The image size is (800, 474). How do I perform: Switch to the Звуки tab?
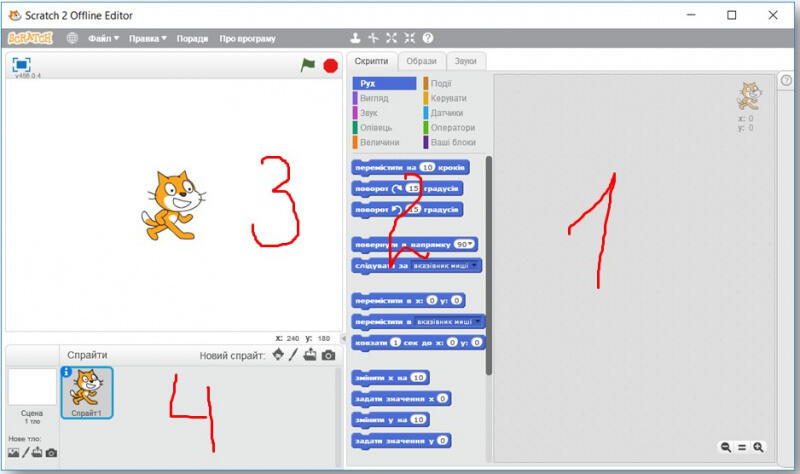465,61
